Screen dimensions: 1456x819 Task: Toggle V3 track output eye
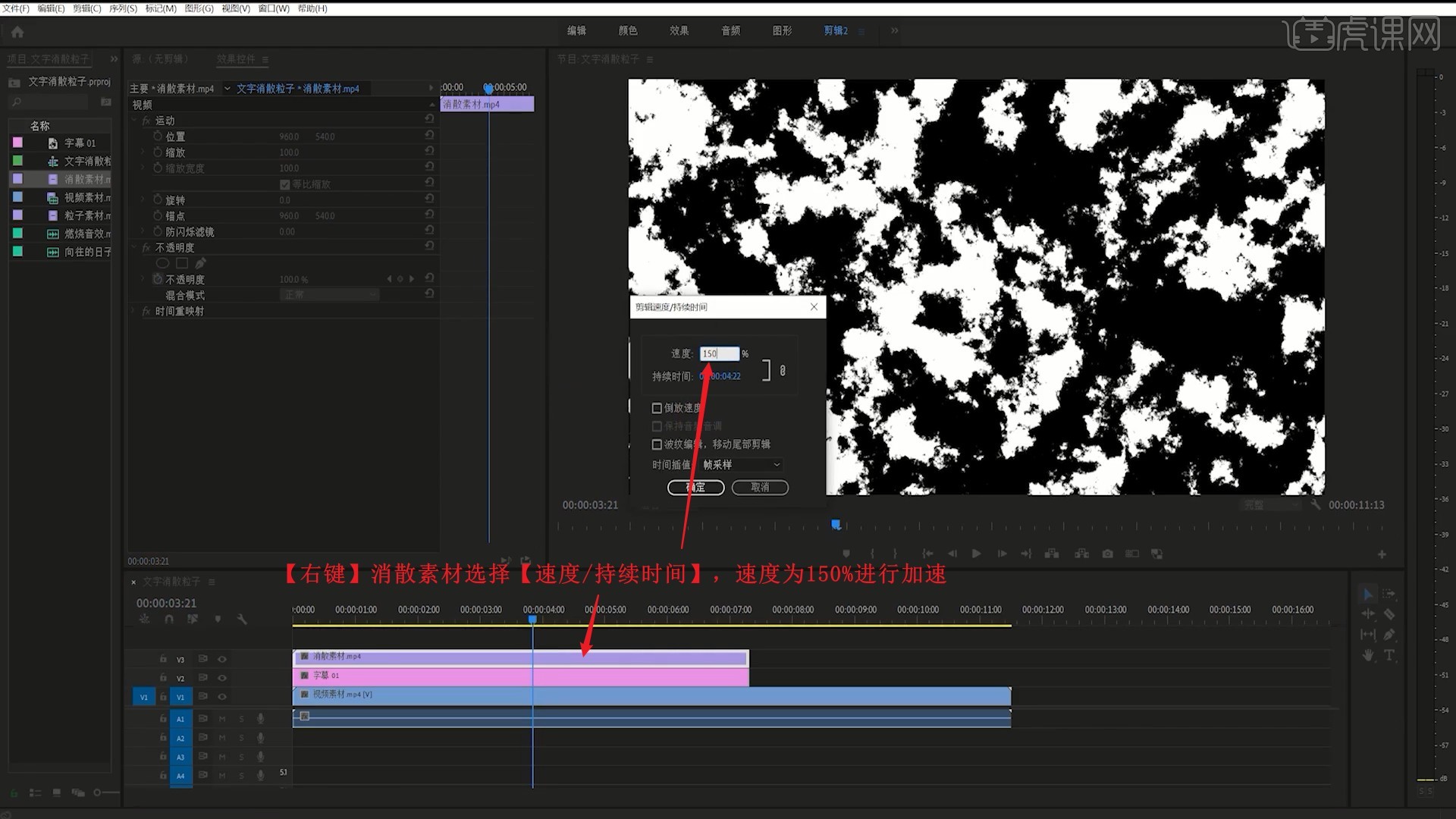point(222,659)
